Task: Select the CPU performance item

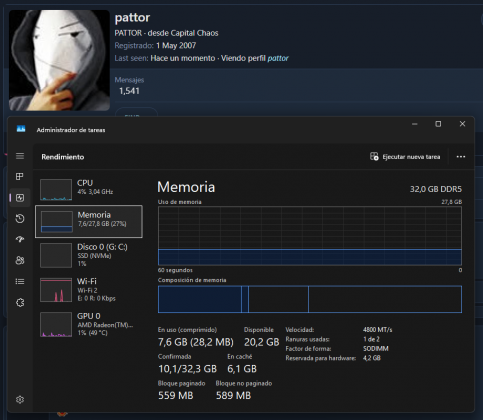Action: pos(89,189)
